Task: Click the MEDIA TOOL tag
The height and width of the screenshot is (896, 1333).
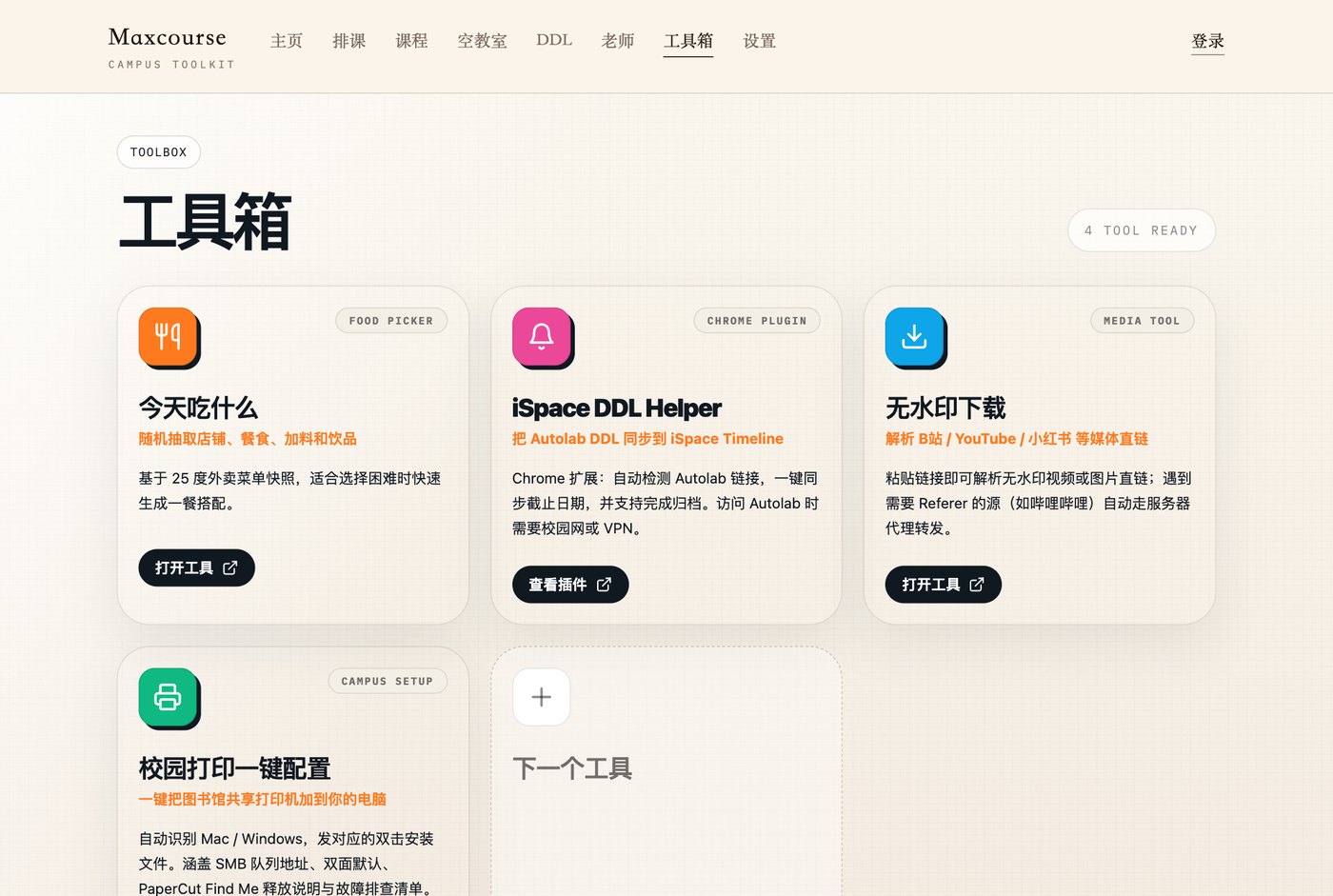Action: (1142, 321)
